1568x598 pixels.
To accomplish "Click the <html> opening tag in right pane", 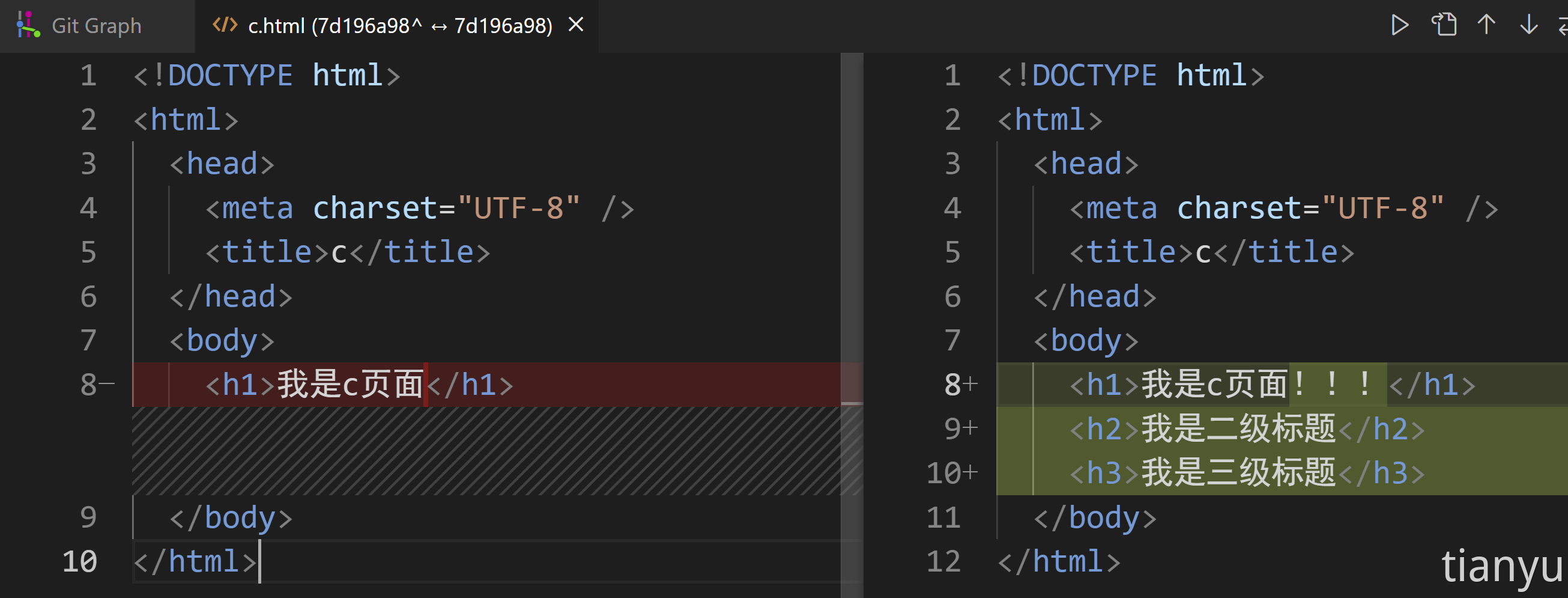I will [x=1050, y=120].
